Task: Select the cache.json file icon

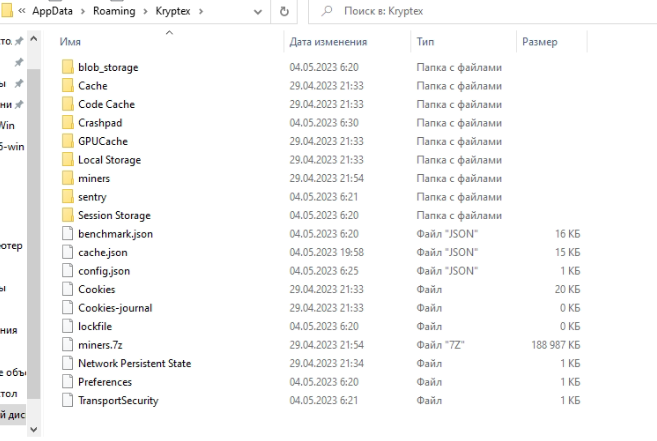Action: (67, 252)
